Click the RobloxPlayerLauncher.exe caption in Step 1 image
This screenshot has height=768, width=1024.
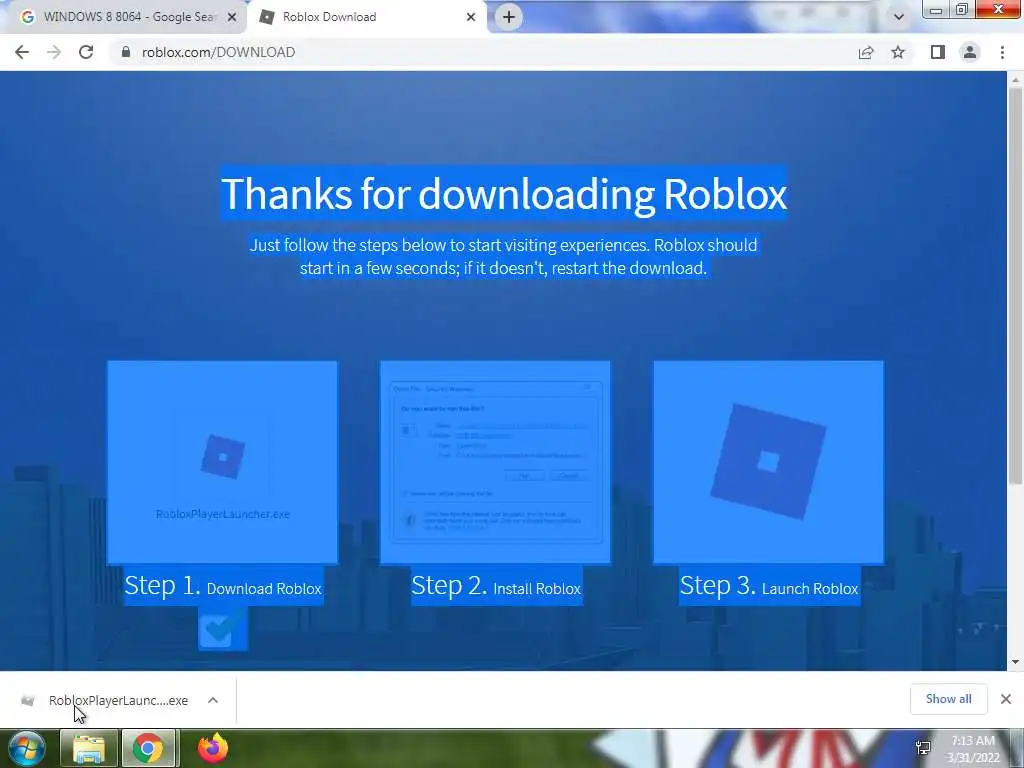(x=223, y=514)
